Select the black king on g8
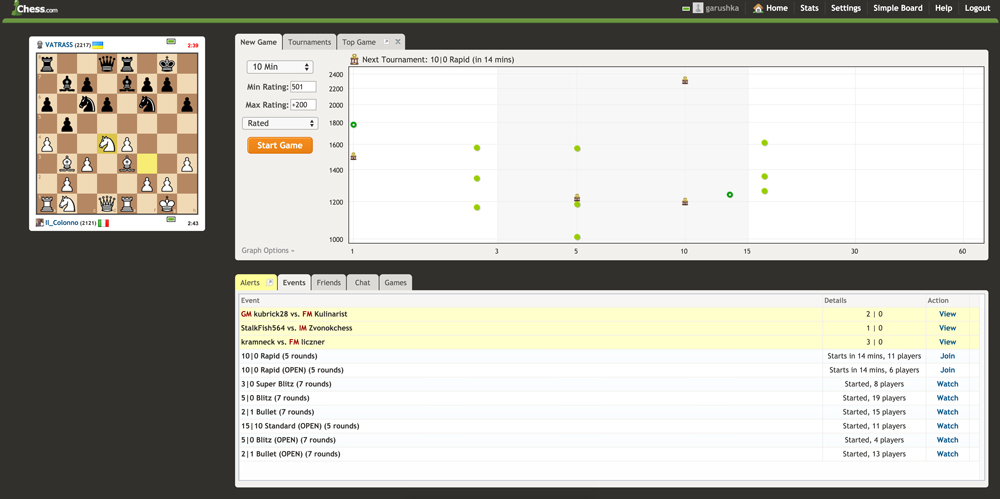The width and height of the screenshot is (1000, 499). point(167,64)
